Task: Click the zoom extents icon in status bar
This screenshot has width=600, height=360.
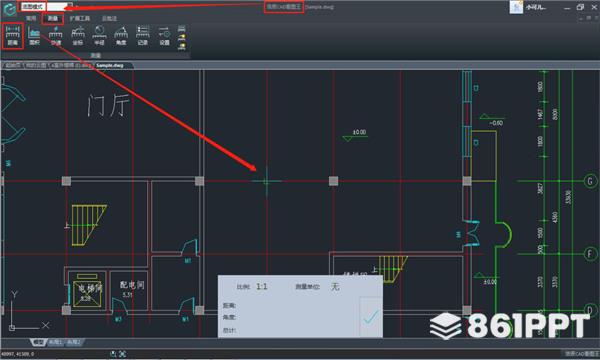Action: [122, 354]
